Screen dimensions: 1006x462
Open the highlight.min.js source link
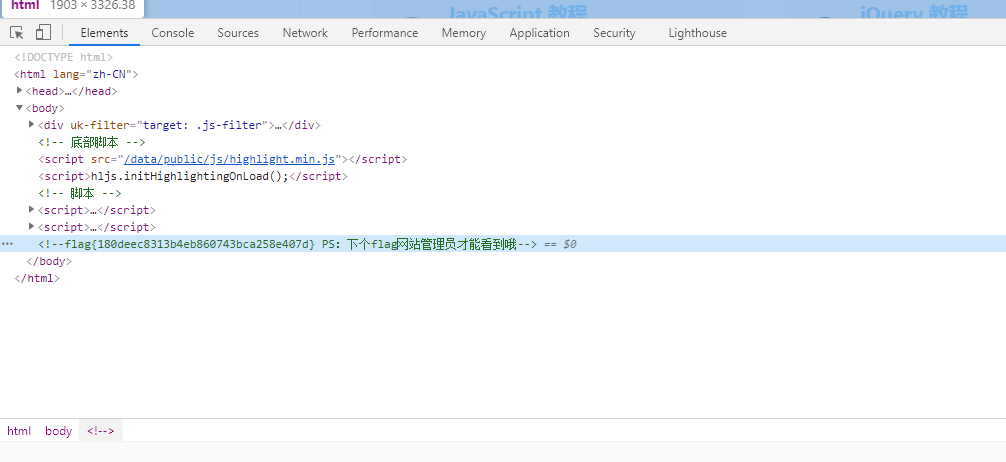229,159
